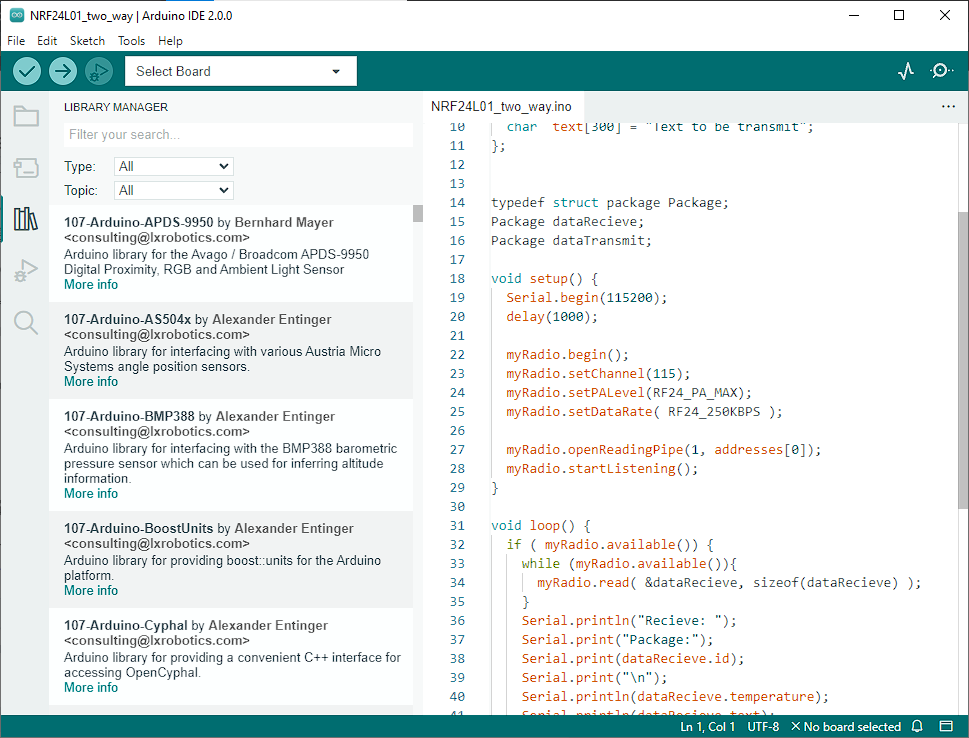969x738 pixels.
Task: Expand the Type filter dropdown
Action: click(174, 166)
